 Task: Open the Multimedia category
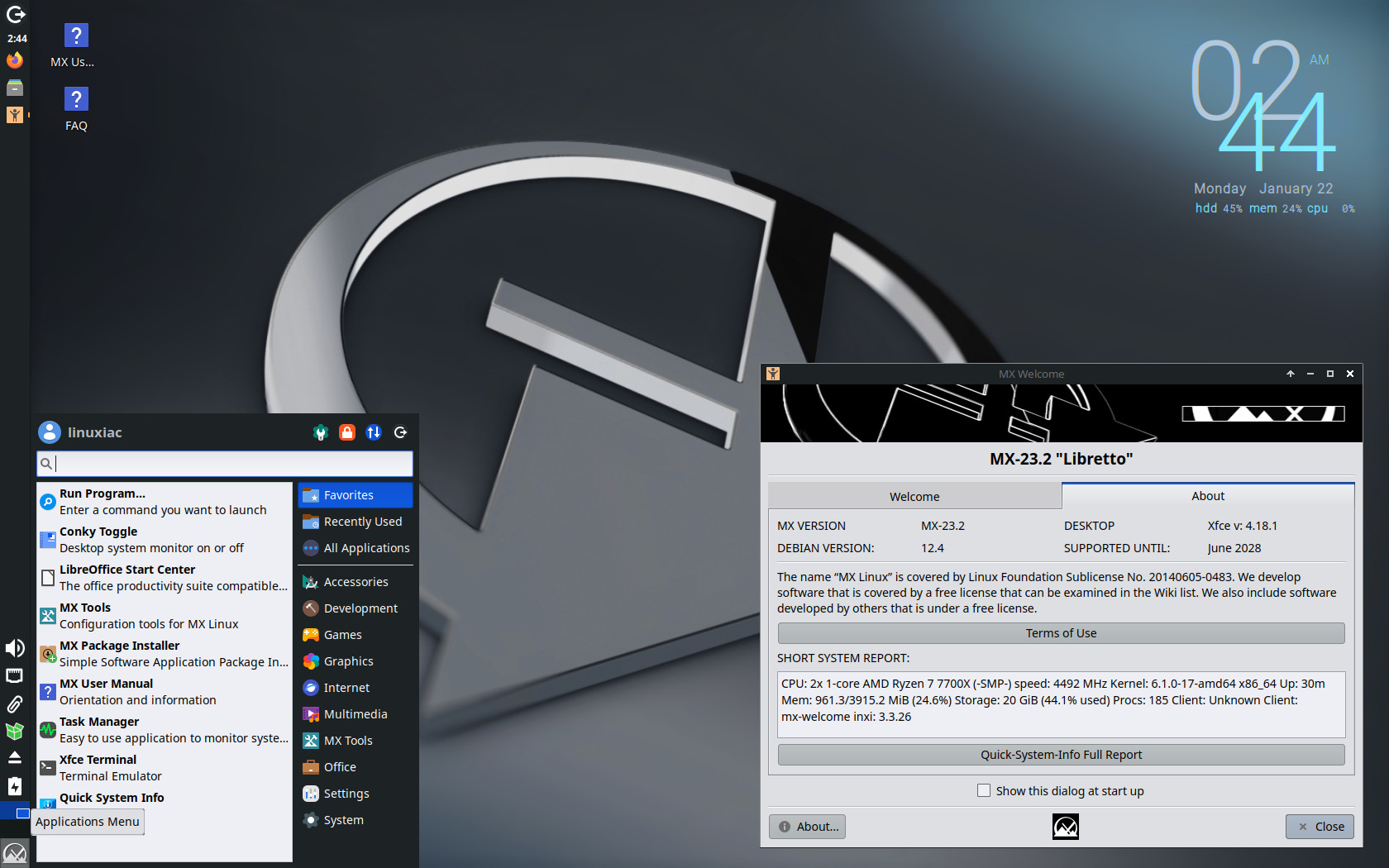pyautogui.click(x=356, y=714)
